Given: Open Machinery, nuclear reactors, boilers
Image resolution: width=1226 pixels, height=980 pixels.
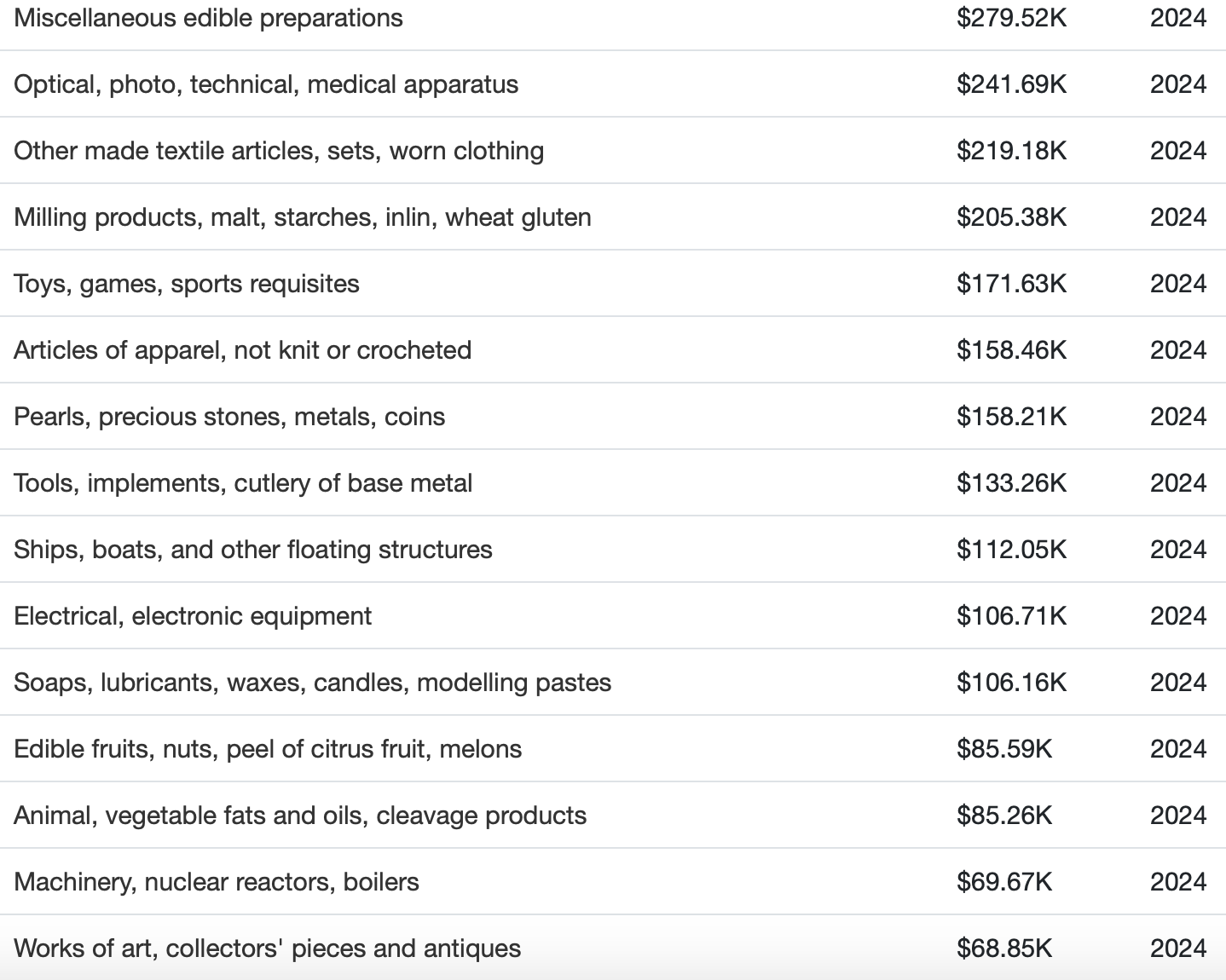Looking at the screenshot, I should pos(217,882).
